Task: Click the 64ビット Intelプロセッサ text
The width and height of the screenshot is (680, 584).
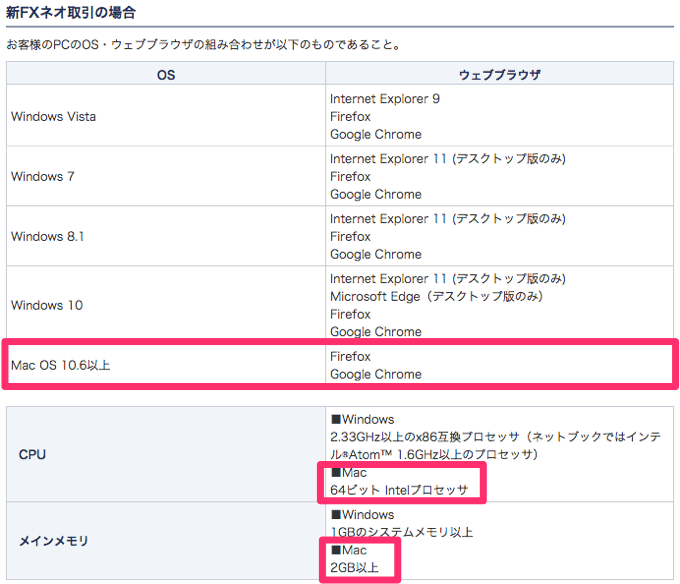Action: coord(399,491)
